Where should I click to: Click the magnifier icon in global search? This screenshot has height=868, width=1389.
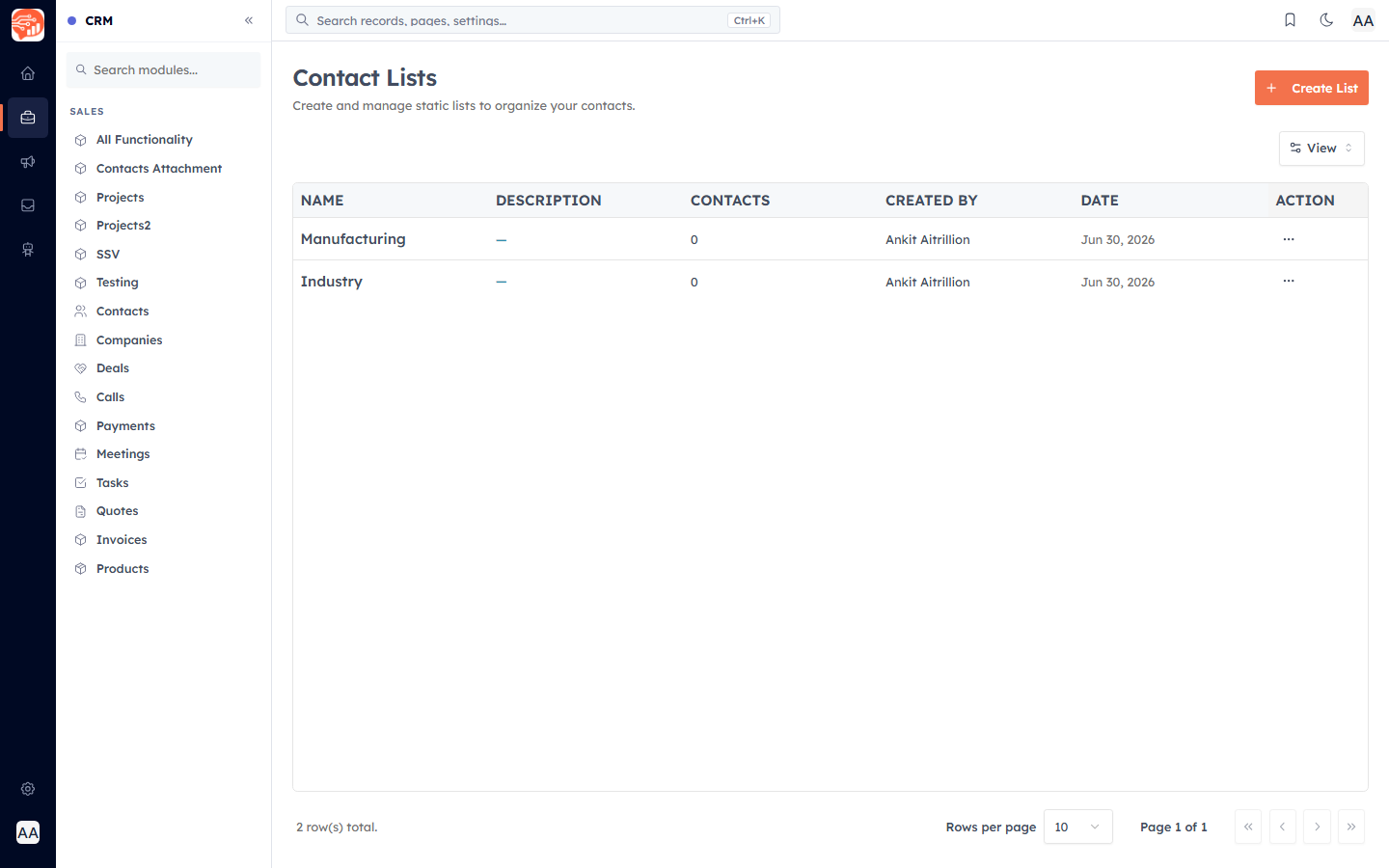[x=302, y=20]
